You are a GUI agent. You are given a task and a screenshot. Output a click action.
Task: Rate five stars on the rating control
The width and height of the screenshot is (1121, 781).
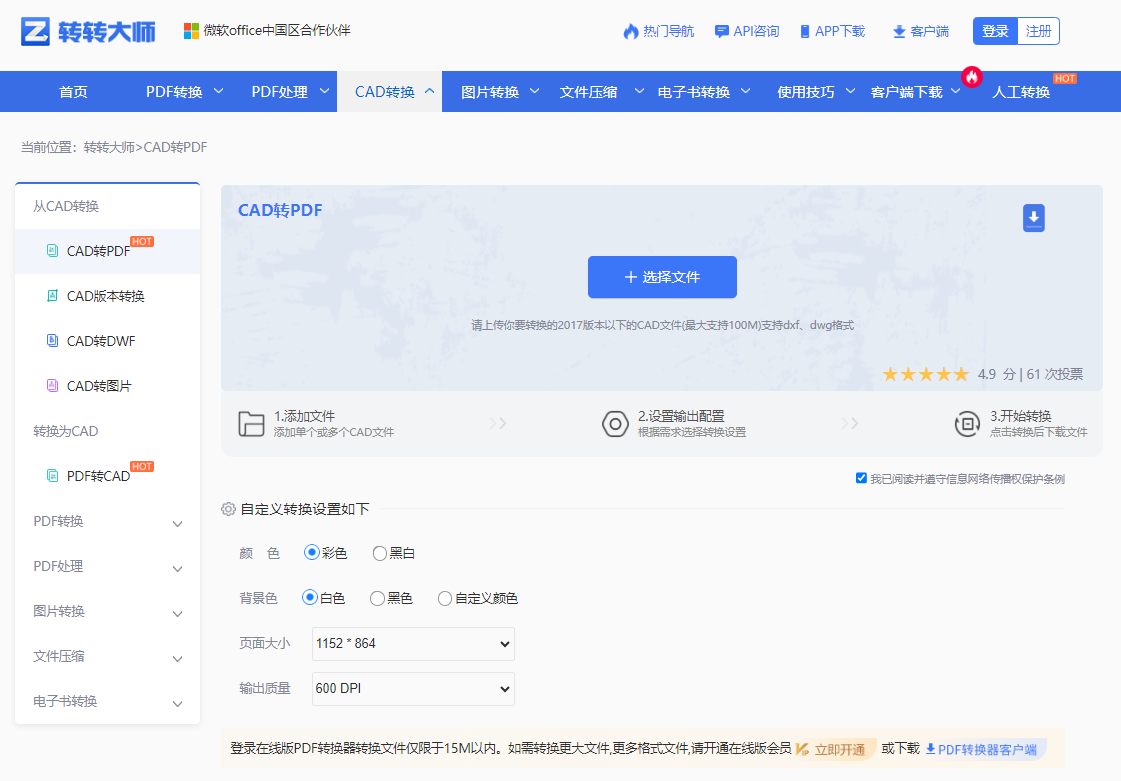(x=960, y=374)
